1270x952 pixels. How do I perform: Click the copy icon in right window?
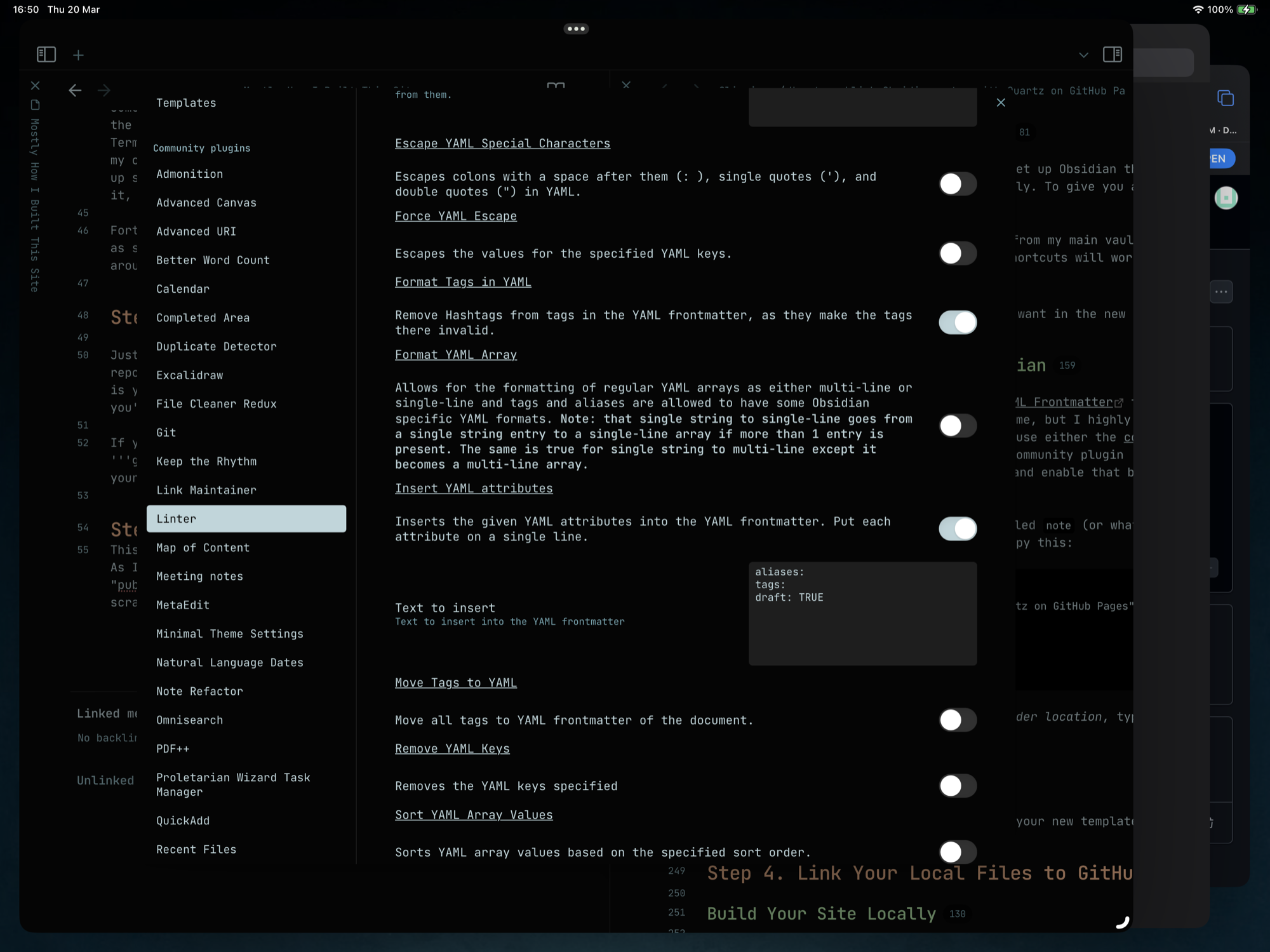(1226, 98)
